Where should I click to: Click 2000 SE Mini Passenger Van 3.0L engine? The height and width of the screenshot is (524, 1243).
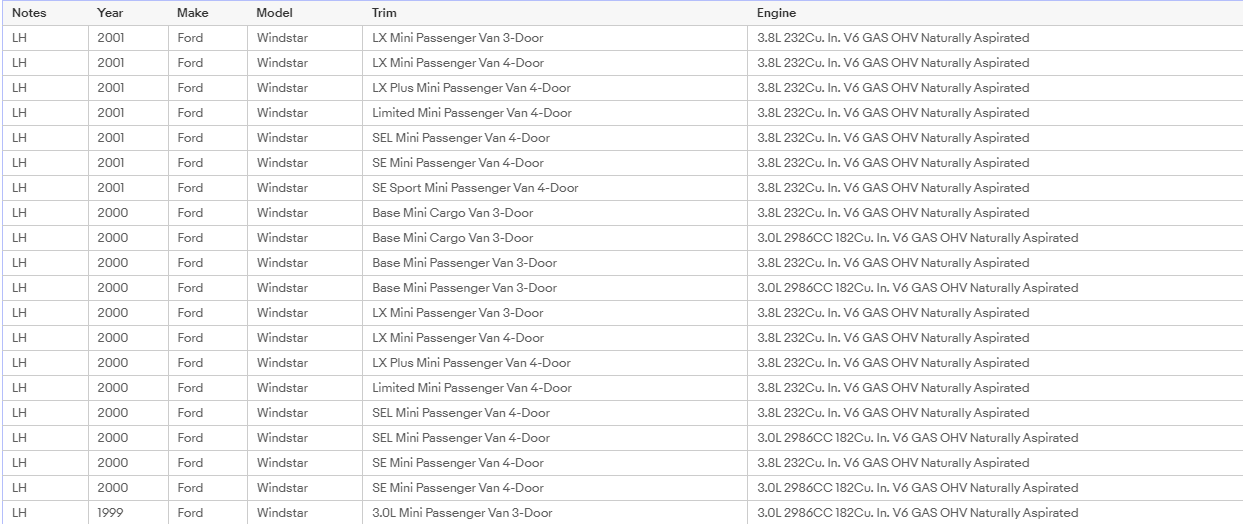pyautogui.click(x=917, y=488)
